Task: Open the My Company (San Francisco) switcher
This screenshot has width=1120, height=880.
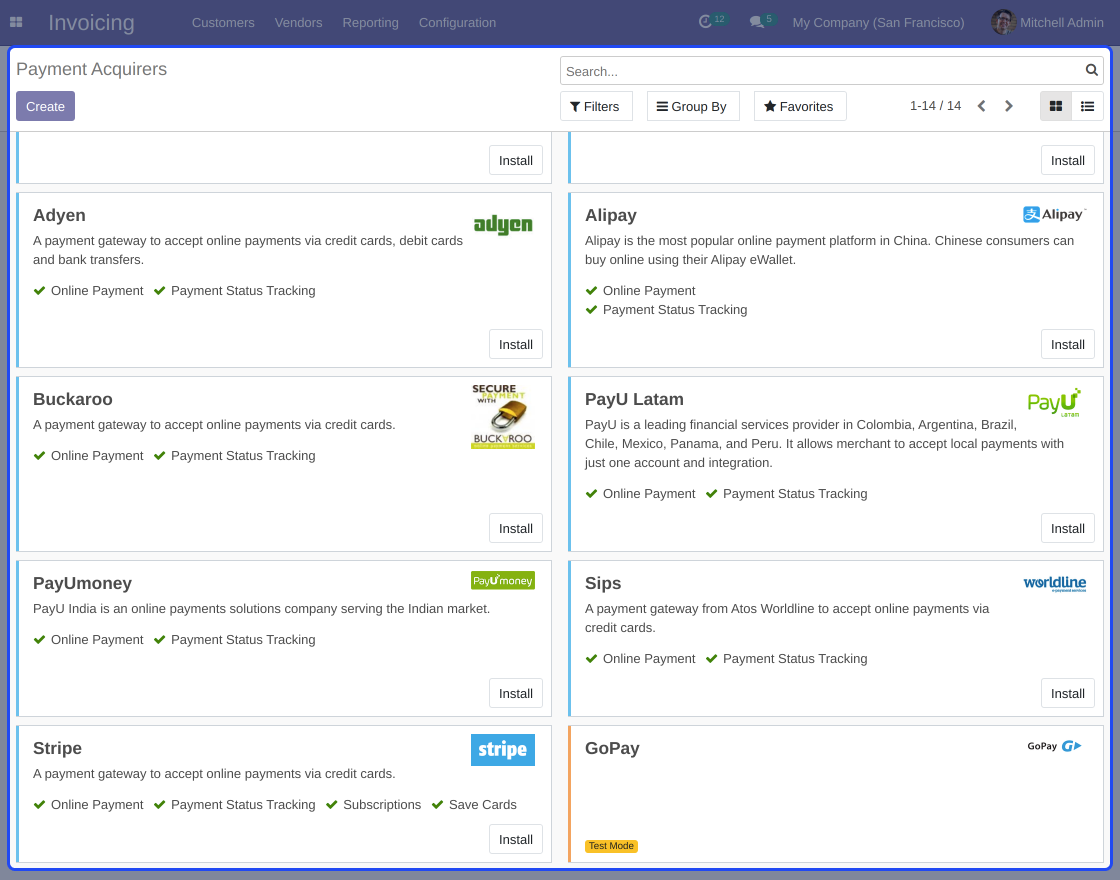Action: pyautogui.click(x=878, y=22)
